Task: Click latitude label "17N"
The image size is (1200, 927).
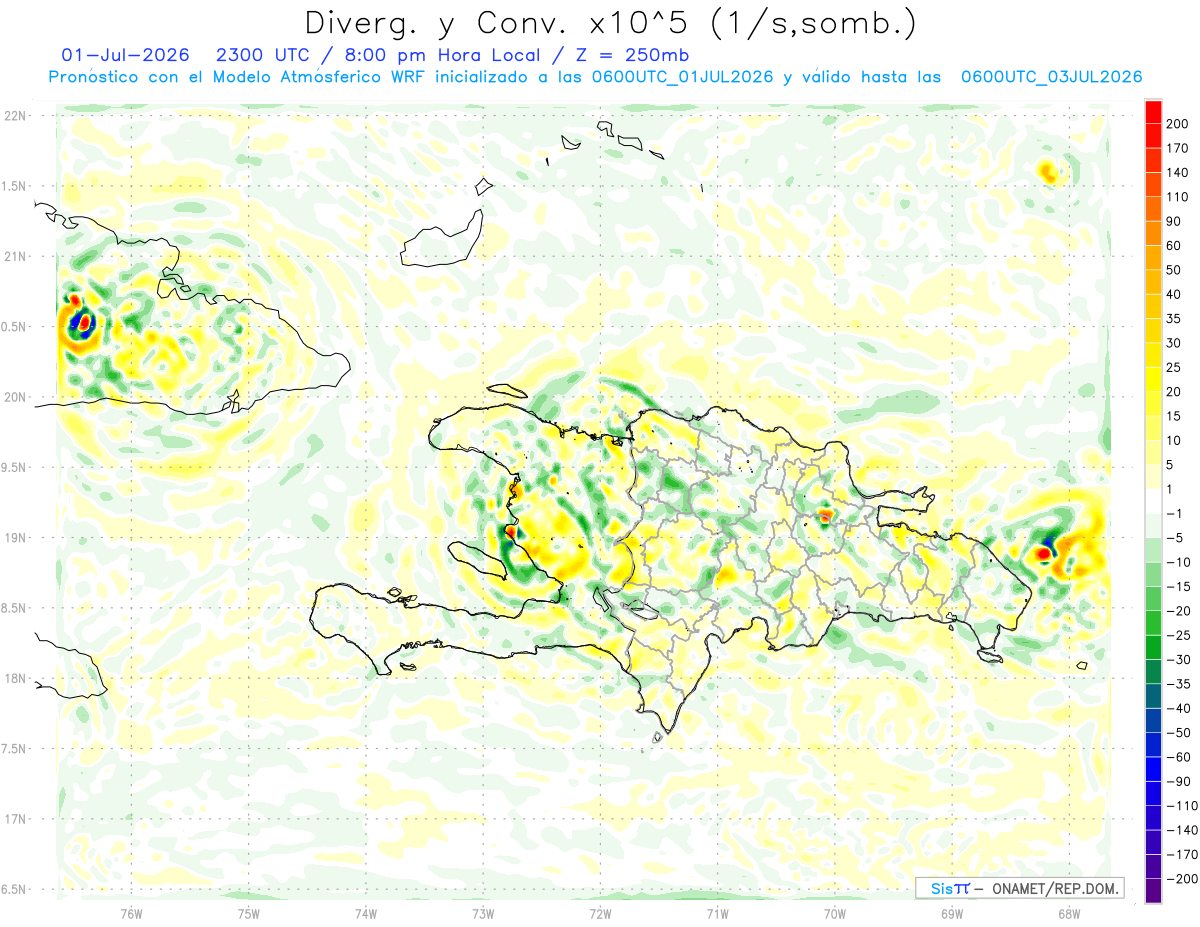Action: (15, 819)
